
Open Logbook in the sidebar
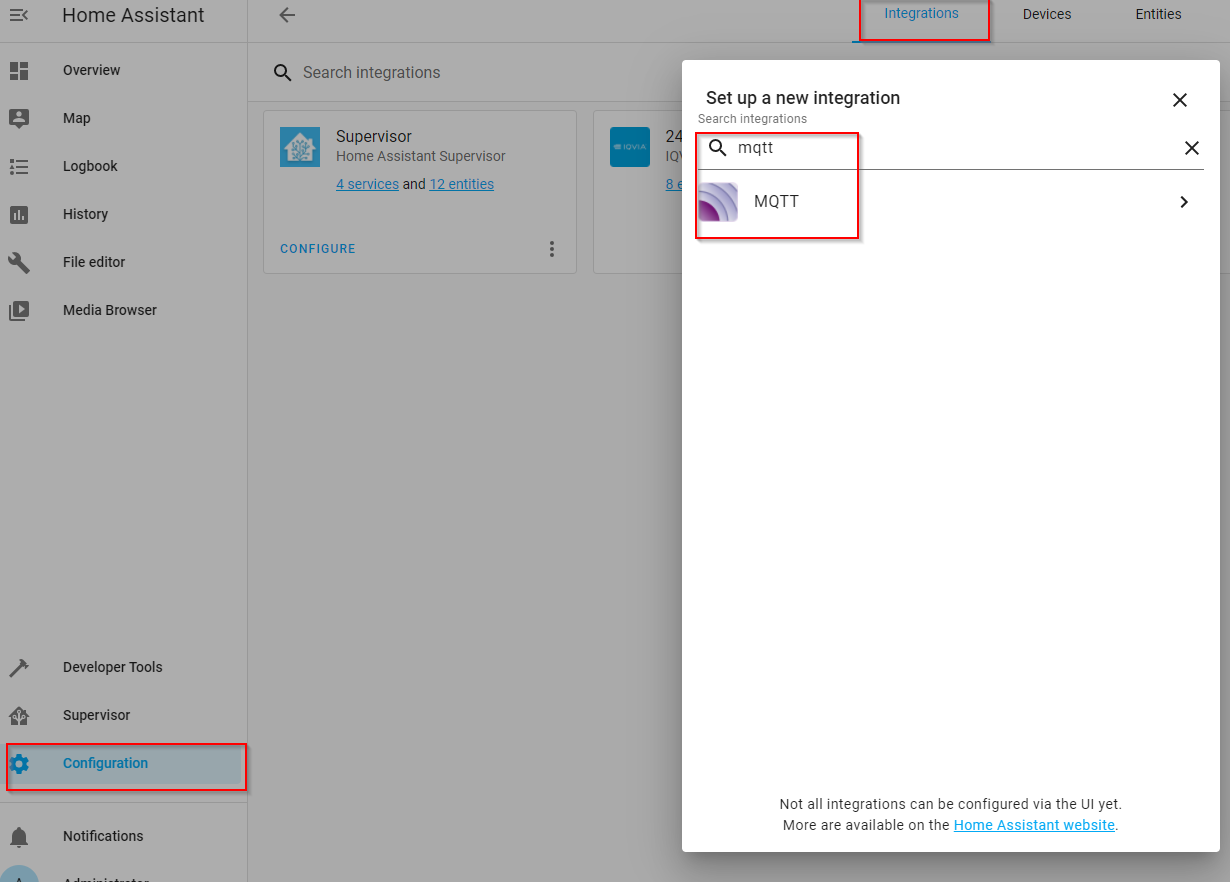point(123,166)
